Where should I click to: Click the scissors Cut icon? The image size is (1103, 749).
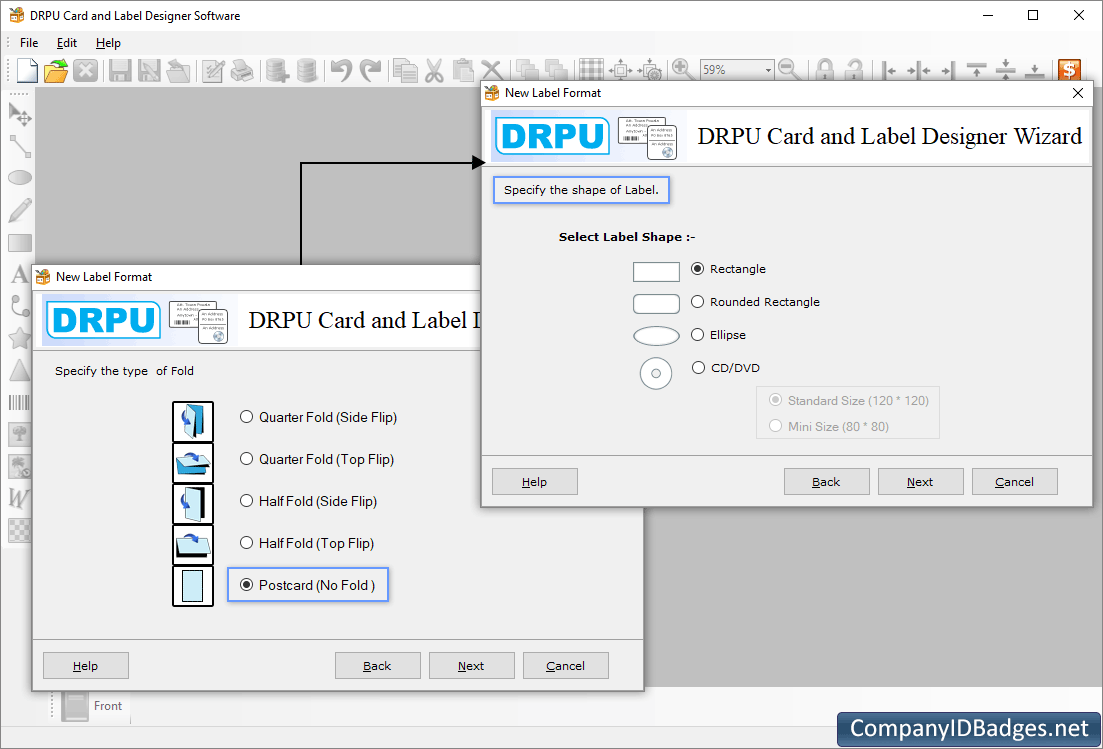(434, 70)
